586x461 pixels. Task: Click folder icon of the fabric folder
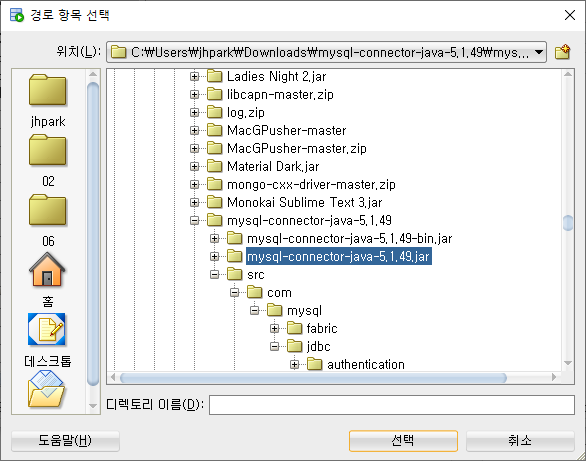point(294,328)
